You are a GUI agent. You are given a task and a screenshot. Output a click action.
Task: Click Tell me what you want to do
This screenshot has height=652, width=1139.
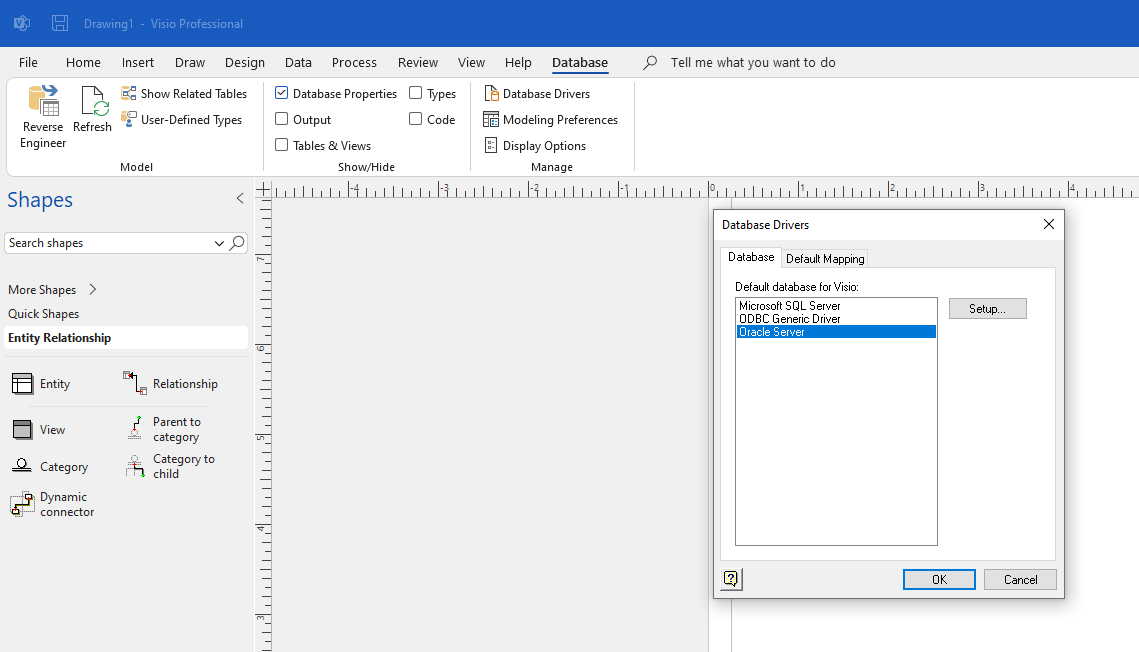click(753, 62)
